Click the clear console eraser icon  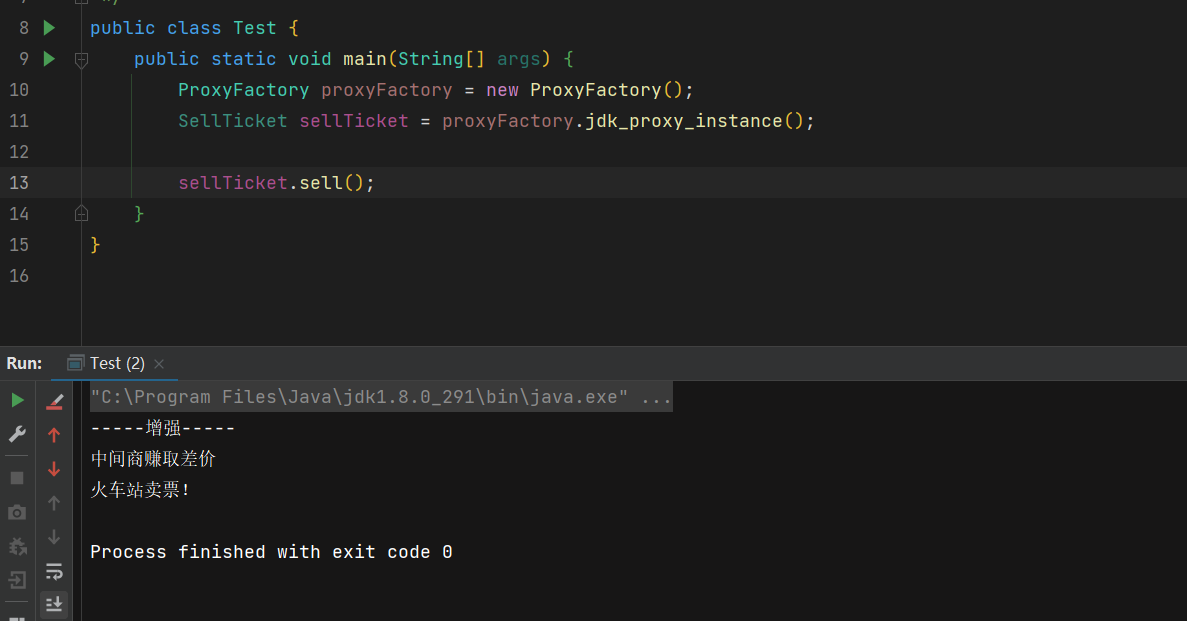pyautogui.click(x=55, y=401)
